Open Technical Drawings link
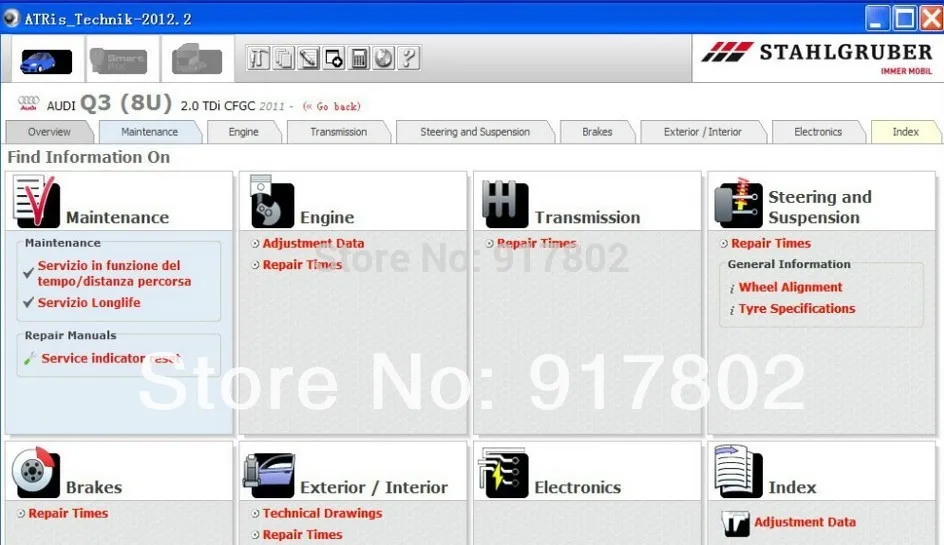This screenshot has height=545, width=944. [x=322, y=514]
